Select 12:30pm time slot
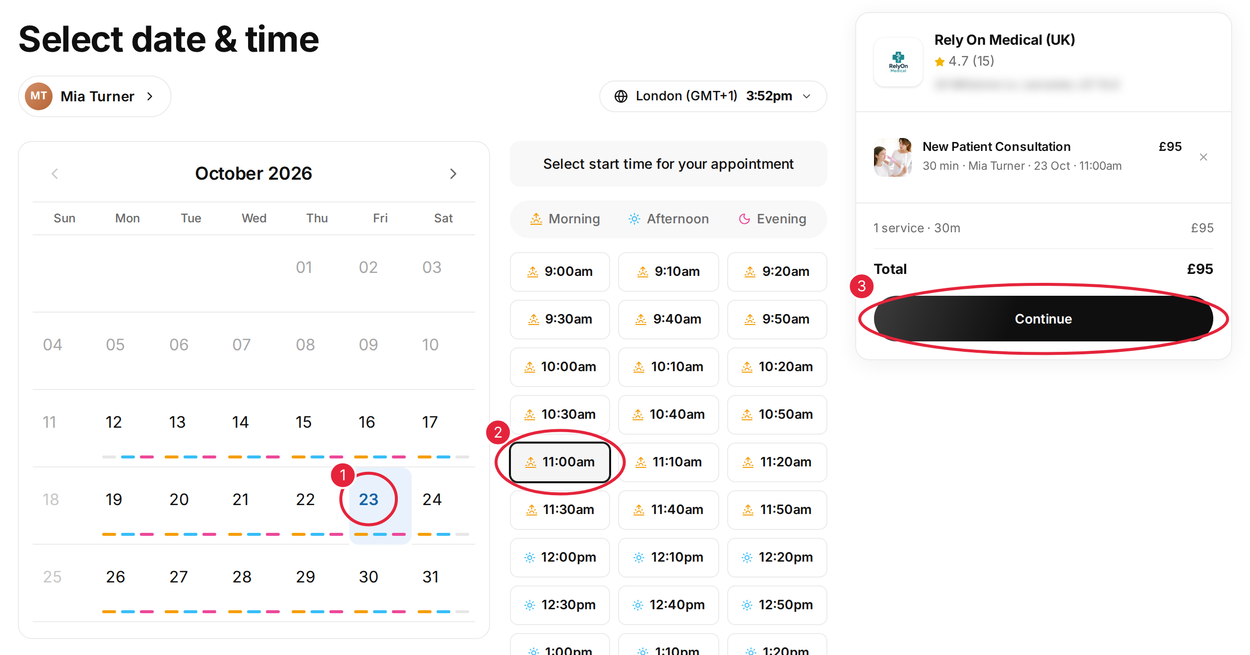Screen dimensions: 1250x655 click(x=560, y=605)
